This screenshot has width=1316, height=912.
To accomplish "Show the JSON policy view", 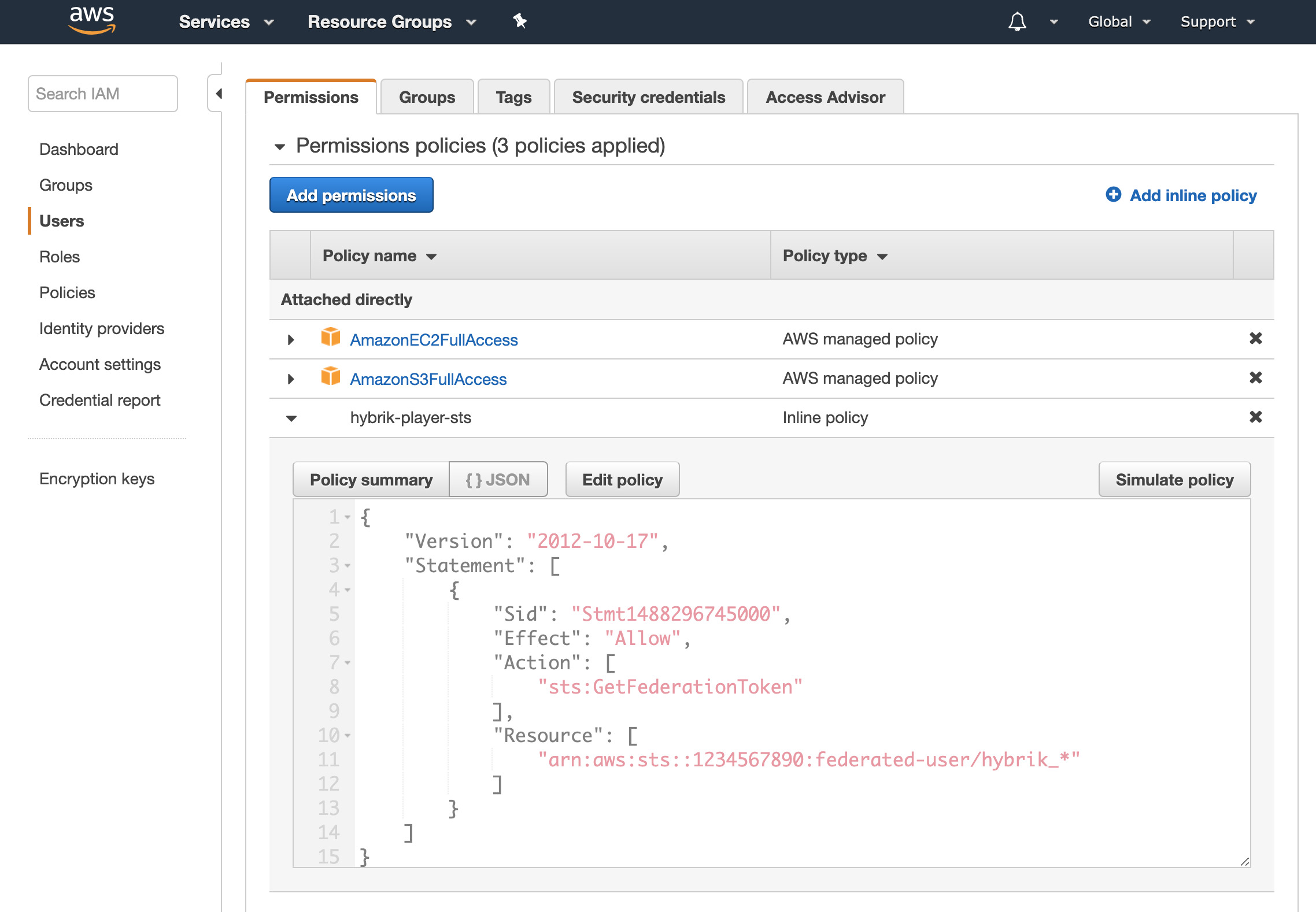I will point(498,480).
